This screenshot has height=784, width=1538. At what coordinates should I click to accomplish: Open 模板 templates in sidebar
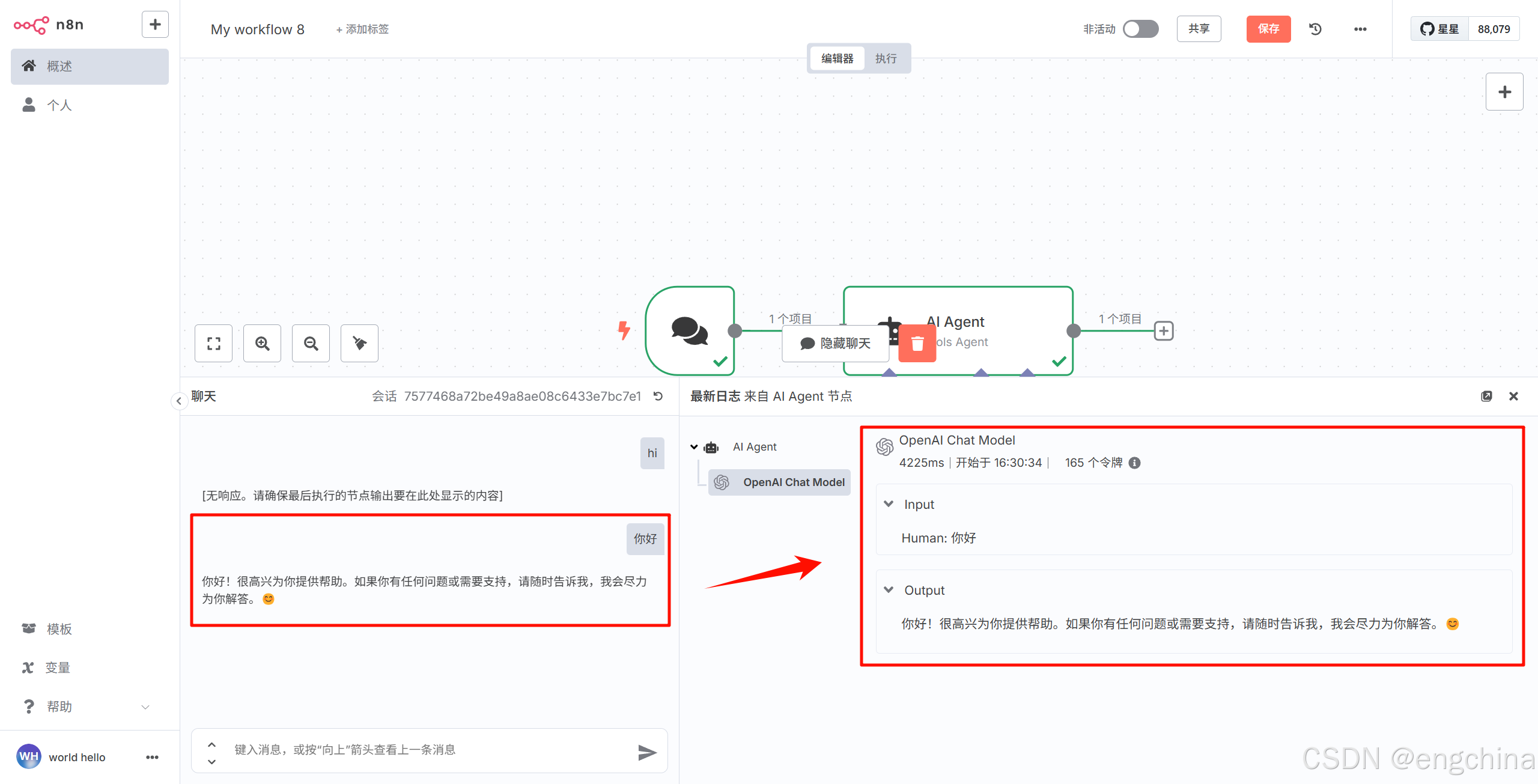[x=59, y=628]
